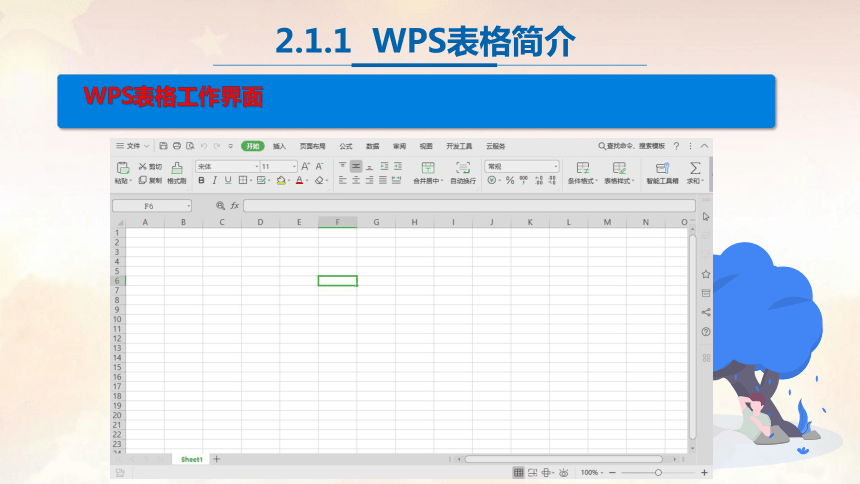Select the Format Painter (格式刷)
The image size is (860, 484).
(177, 173)
